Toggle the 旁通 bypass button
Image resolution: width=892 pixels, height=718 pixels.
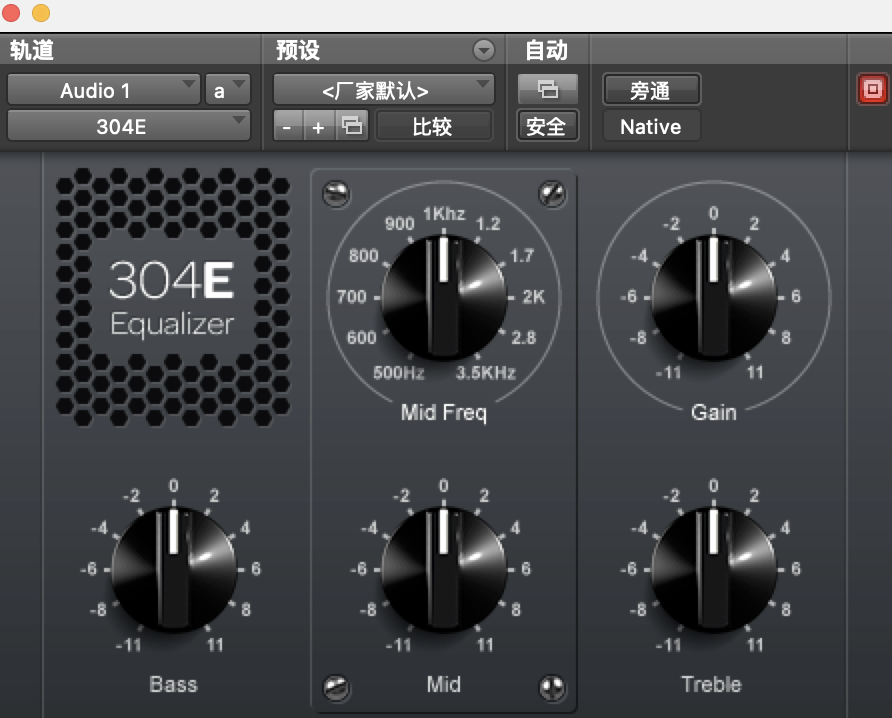coord(651,90)
